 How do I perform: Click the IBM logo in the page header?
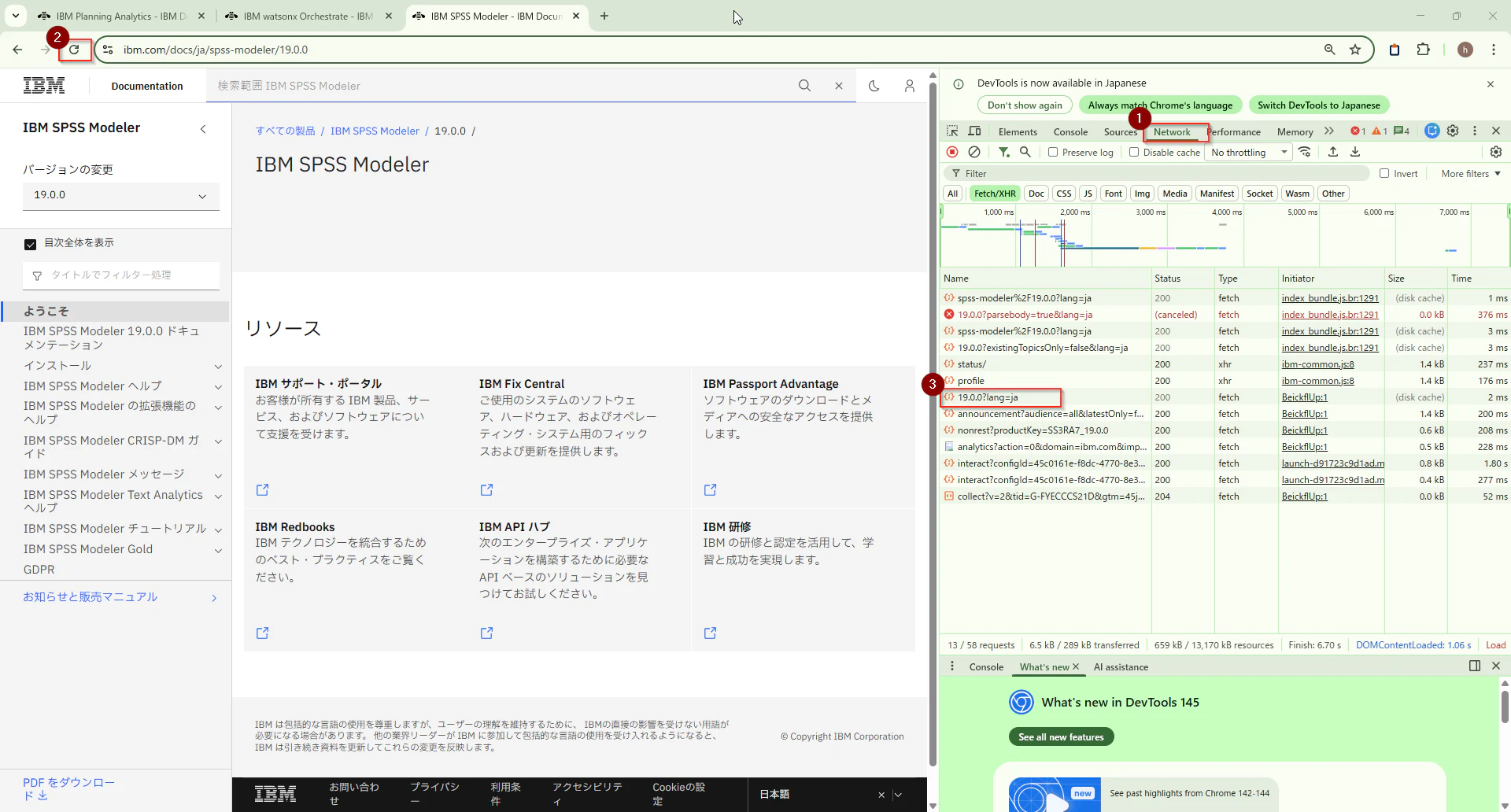pyautogui.click(x=44, y=86)
